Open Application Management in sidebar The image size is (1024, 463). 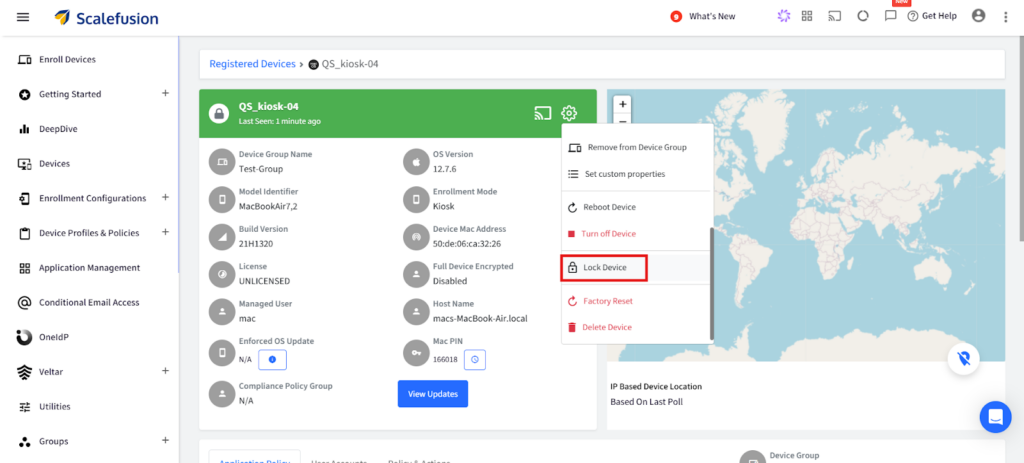(x=89, y=268)
